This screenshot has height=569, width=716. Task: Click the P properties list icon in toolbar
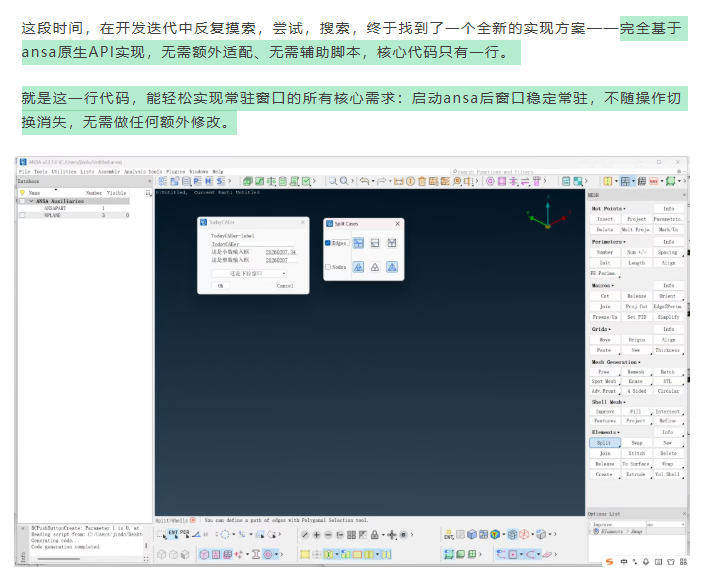pos(198,181)
